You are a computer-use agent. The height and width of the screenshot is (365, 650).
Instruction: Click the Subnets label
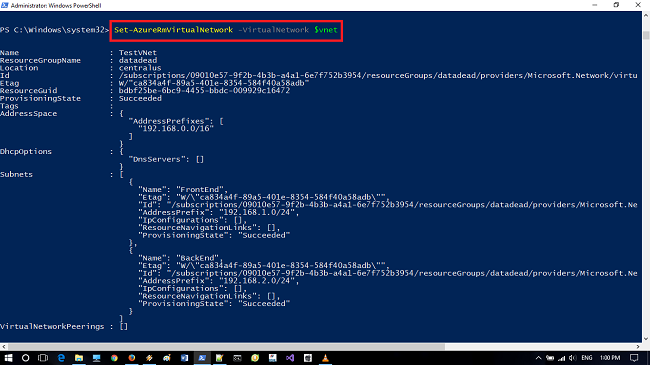16,174
